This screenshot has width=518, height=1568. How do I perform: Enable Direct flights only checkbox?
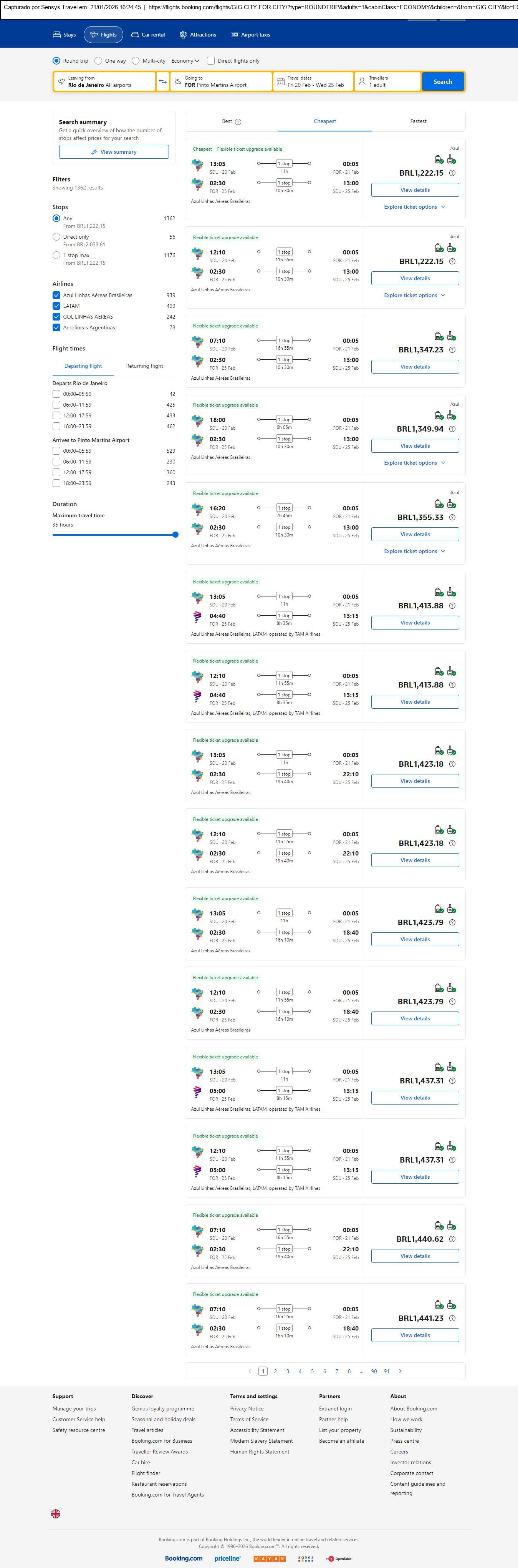211,61
